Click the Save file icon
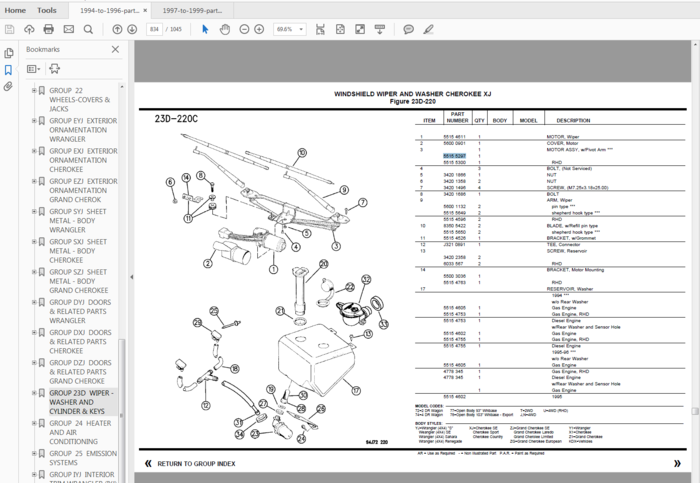This screenshot has width=700, height=483. click(x=9, y=29)
